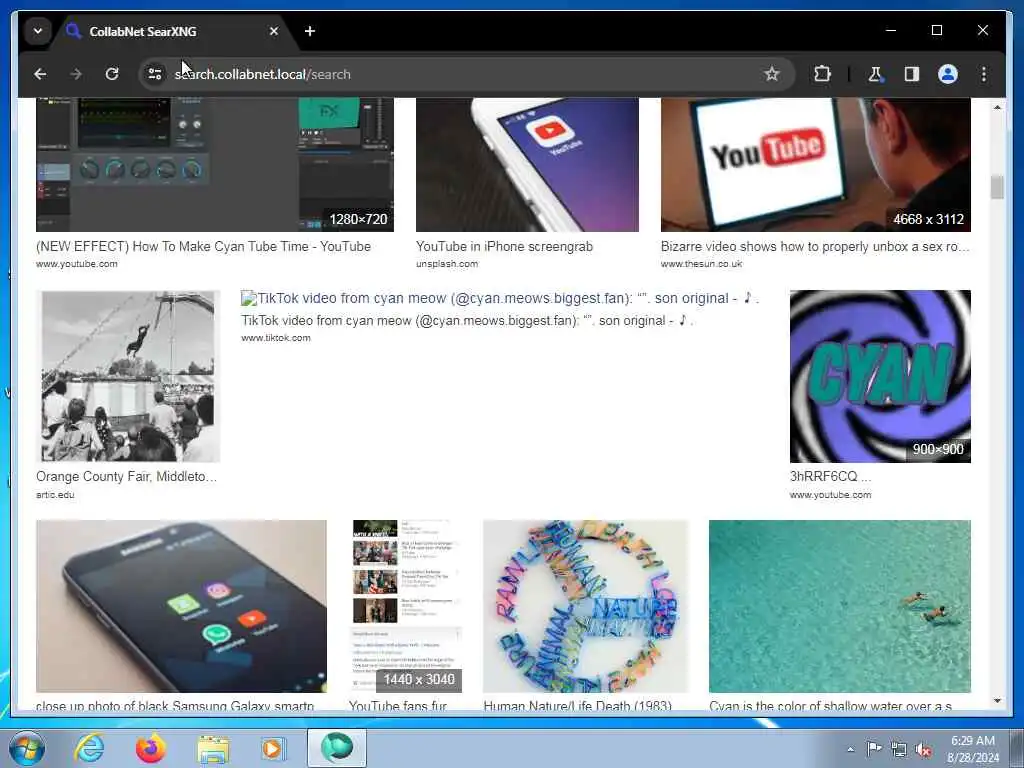Open the CYAN swirl logo thumbnail

[880, 376]
